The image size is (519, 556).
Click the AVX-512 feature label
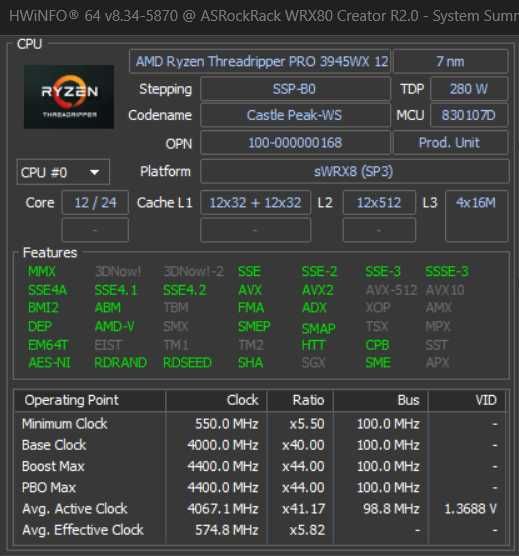point(391,290)
